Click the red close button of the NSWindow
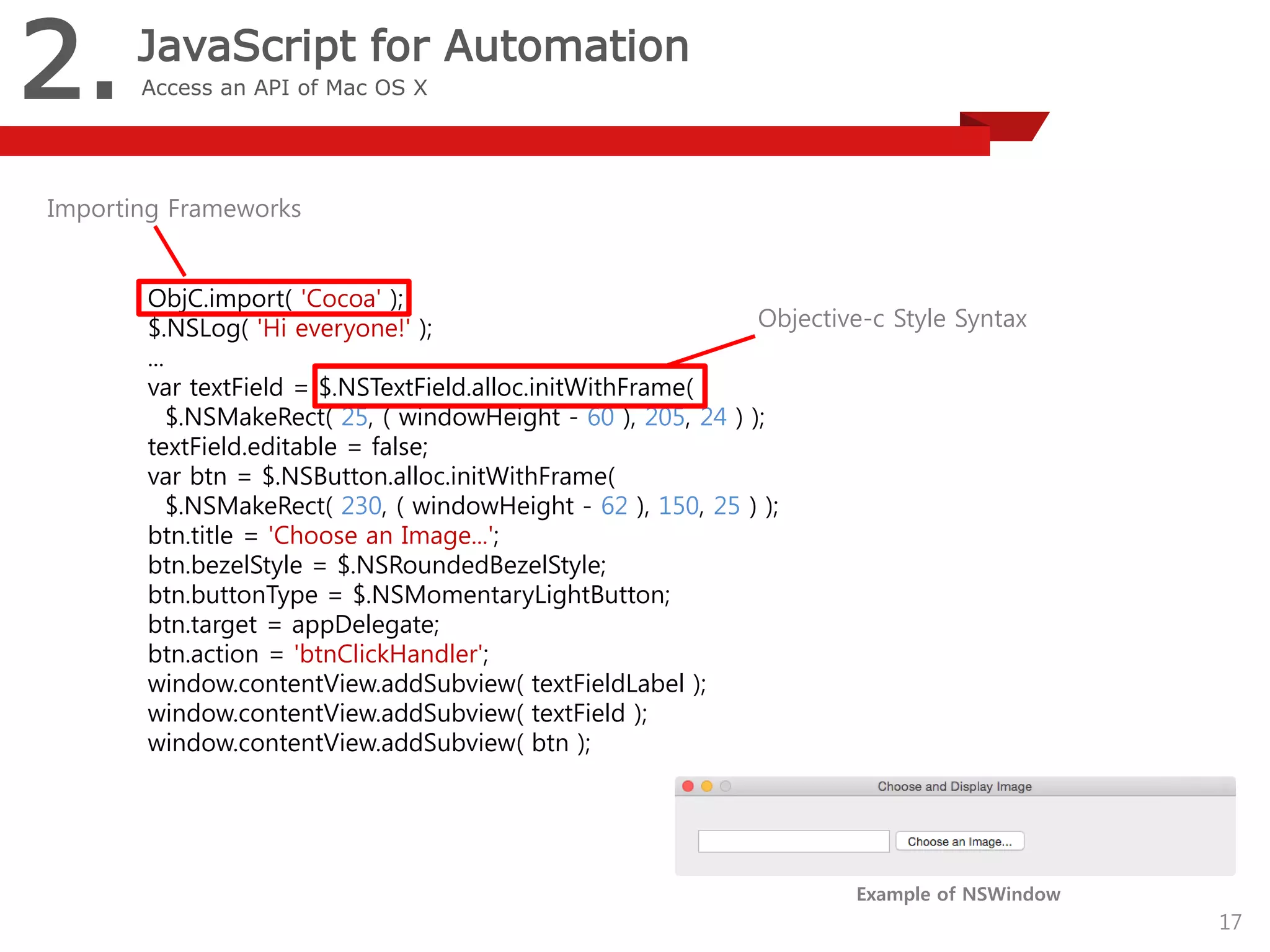1270x952 pixels. pos(688,786)
